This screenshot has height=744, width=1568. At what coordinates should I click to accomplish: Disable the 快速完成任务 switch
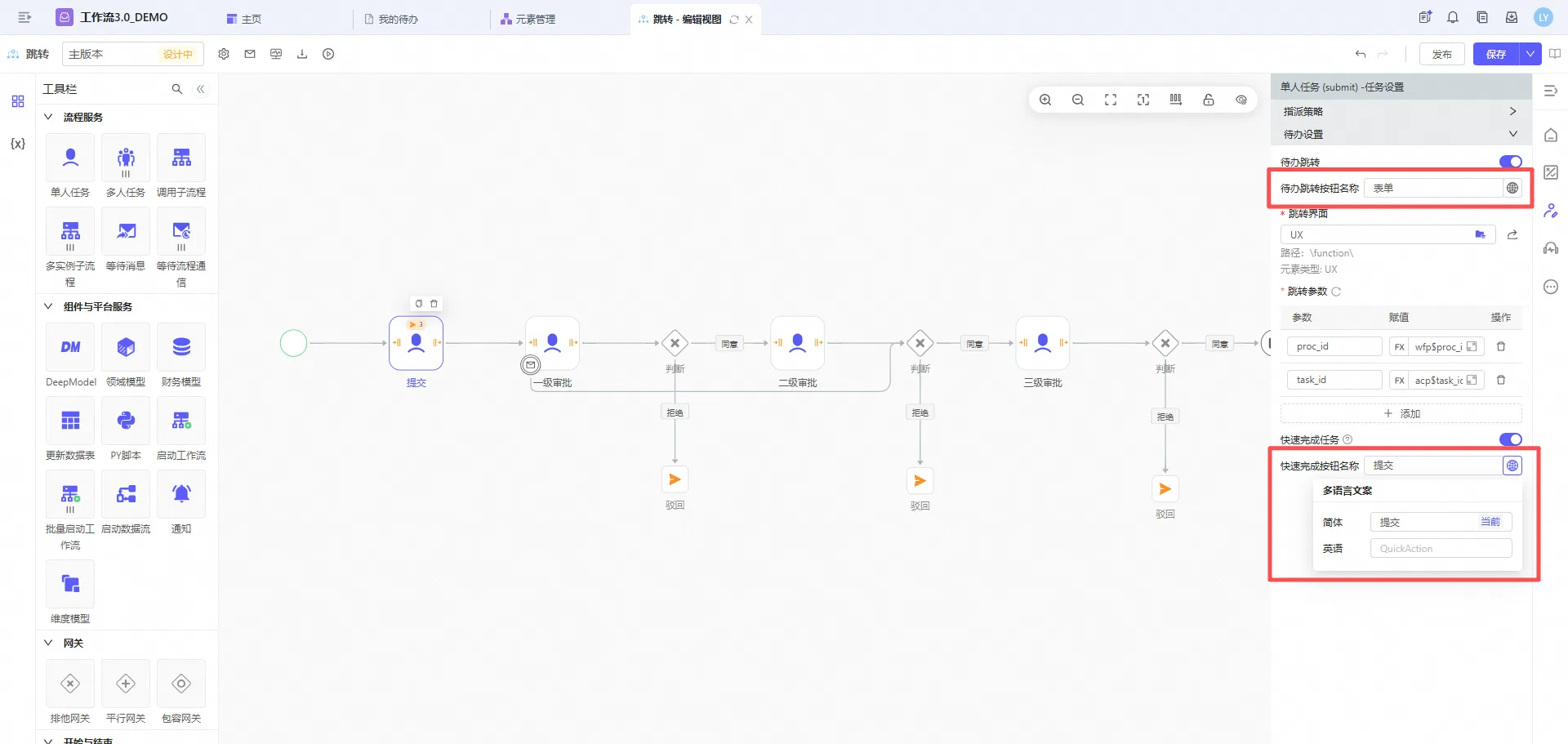(1510, 439)
